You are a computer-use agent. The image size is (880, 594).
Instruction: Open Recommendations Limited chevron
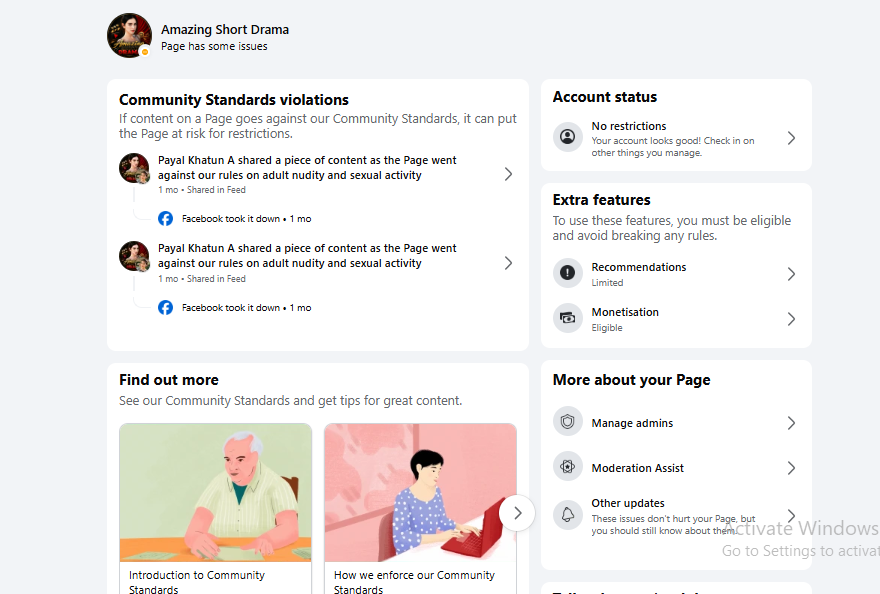click(x=791, y=274)
